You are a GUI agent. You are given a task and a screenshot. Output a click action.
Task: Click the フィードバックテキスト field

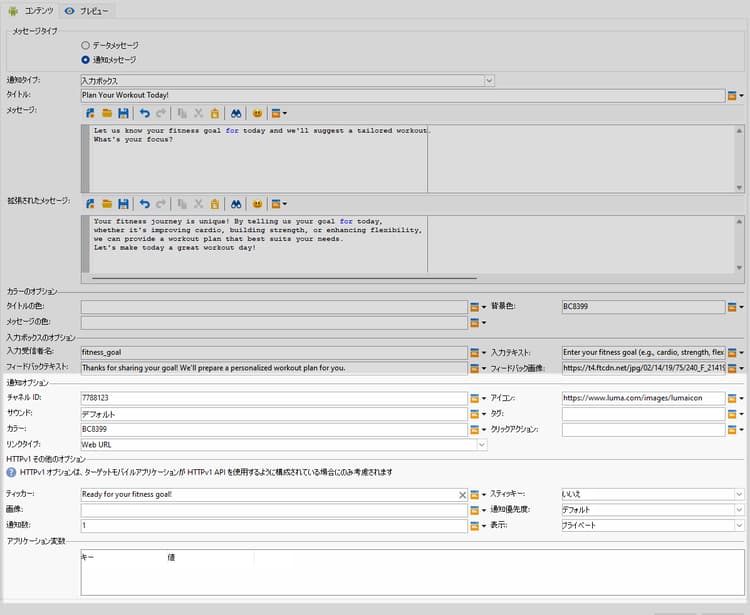[x=274, y=368]
